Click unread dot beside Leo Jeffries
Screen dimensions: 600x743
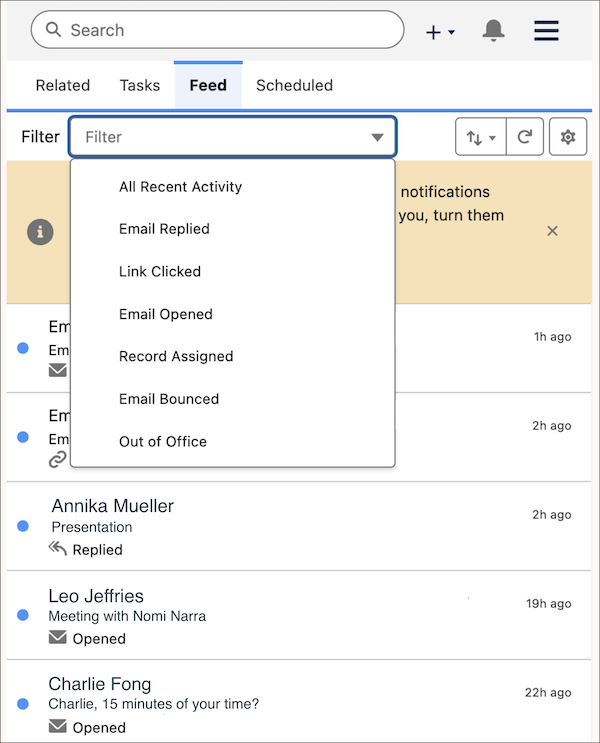(x=23, y=615)
